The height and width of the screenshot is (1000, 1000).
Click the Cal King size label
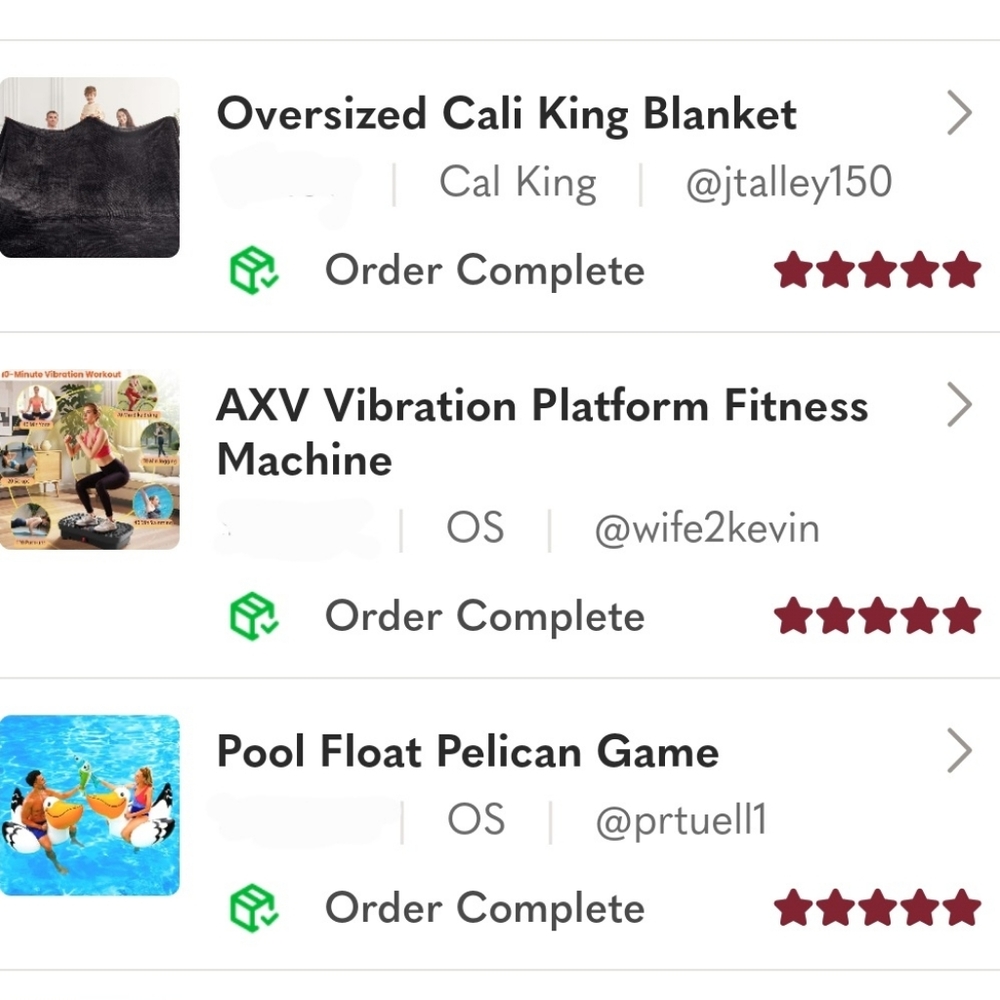click(x=517, y=183)
